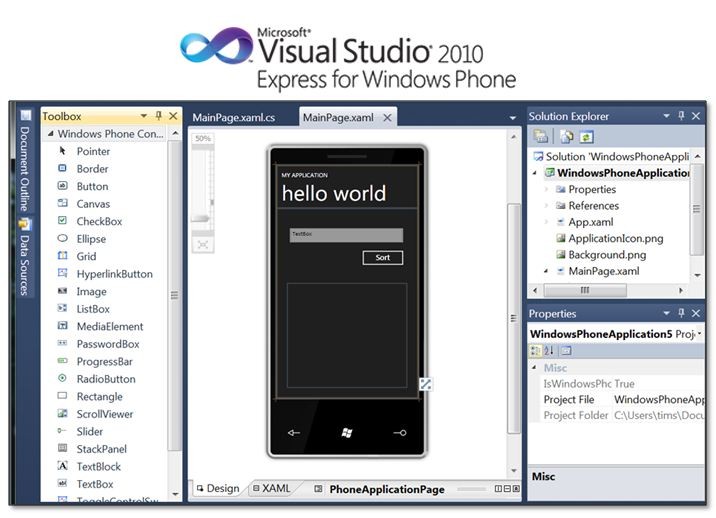Image resolution: width=716 pixels, height=518 pixels.
Task: Select the Pointer tool in Toolbox
Action: point(93,151)
